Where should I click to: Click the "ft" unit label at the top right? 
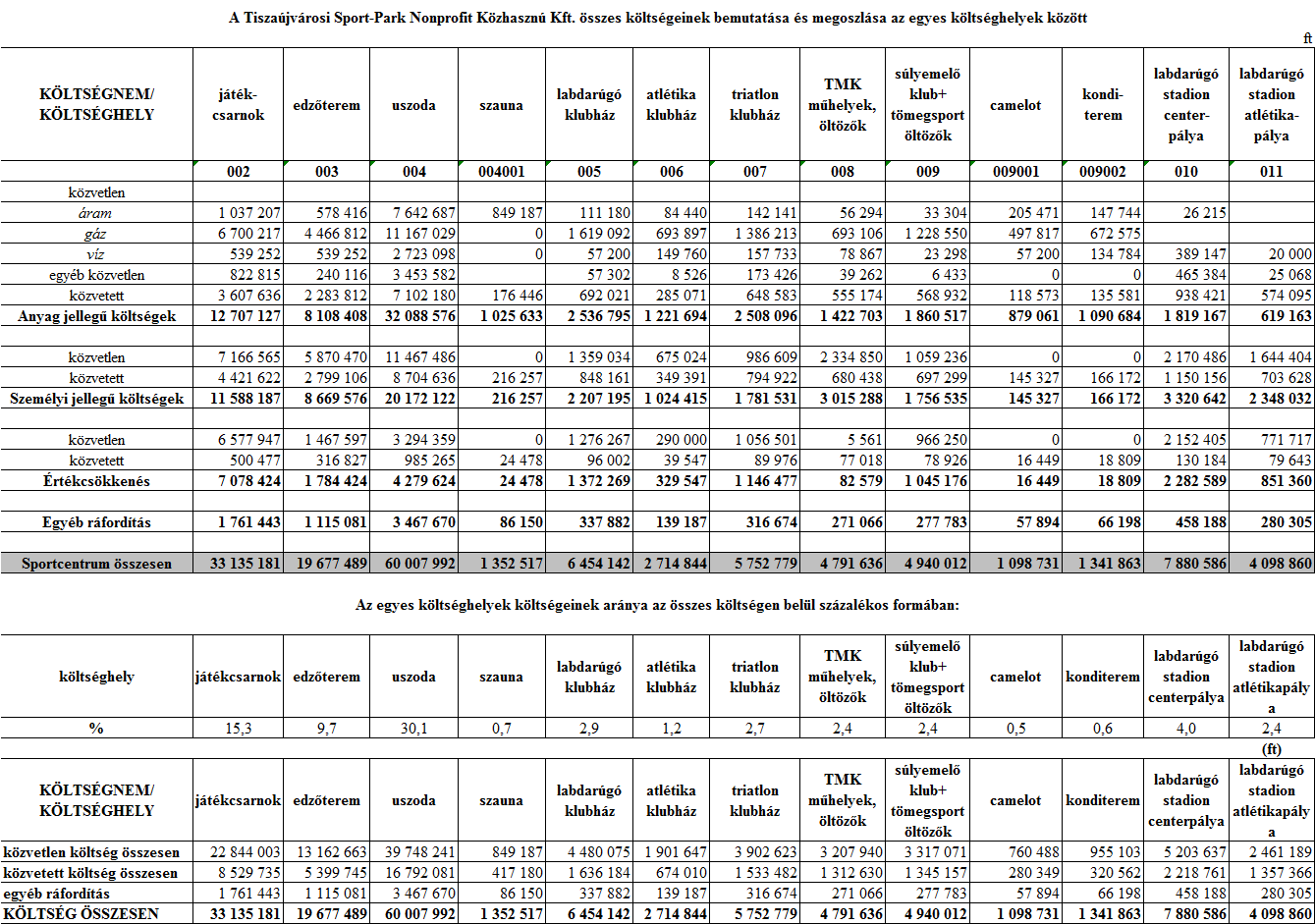1307,38
